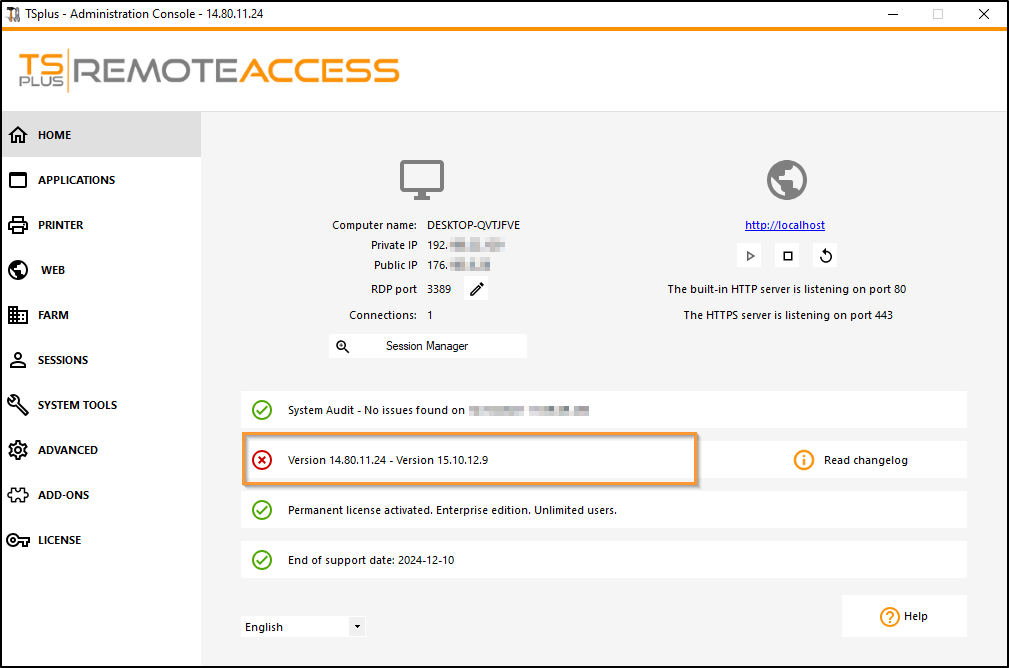Click the globe icon above localhost link
The height and width of the screenshot is (668, 1009).
[x=786, y=181]
